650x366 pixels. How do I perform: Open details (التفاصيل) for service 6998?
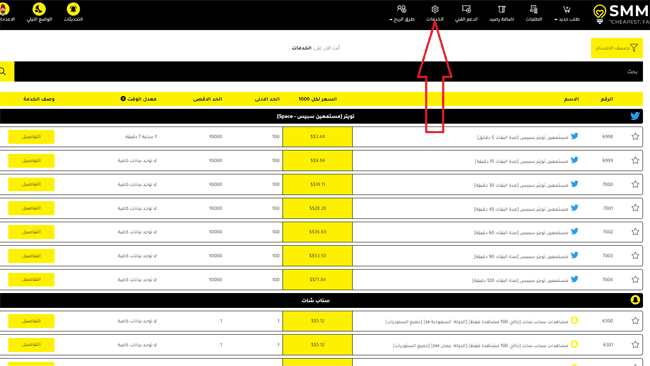tap(31, 137)
